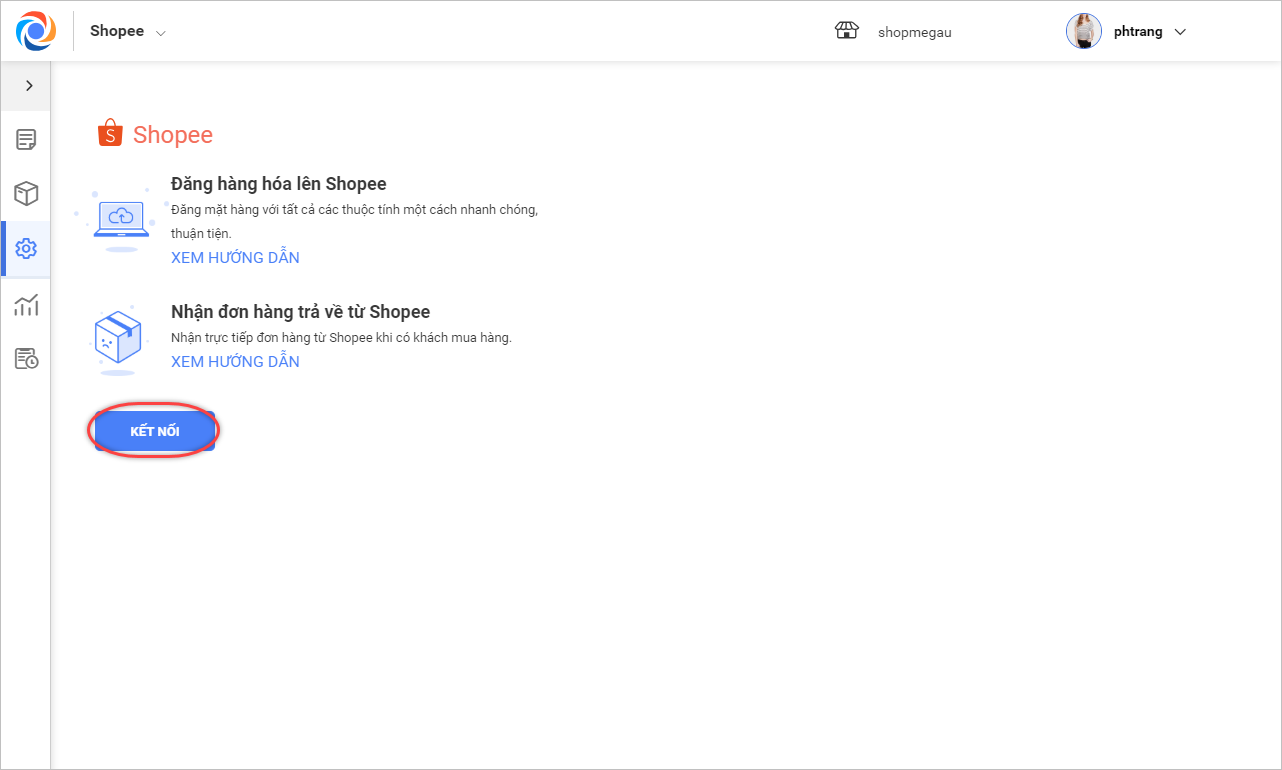
Task: Click description 'Đăng mặt hàng với tất cả'
Action: (x=355, y=221)
